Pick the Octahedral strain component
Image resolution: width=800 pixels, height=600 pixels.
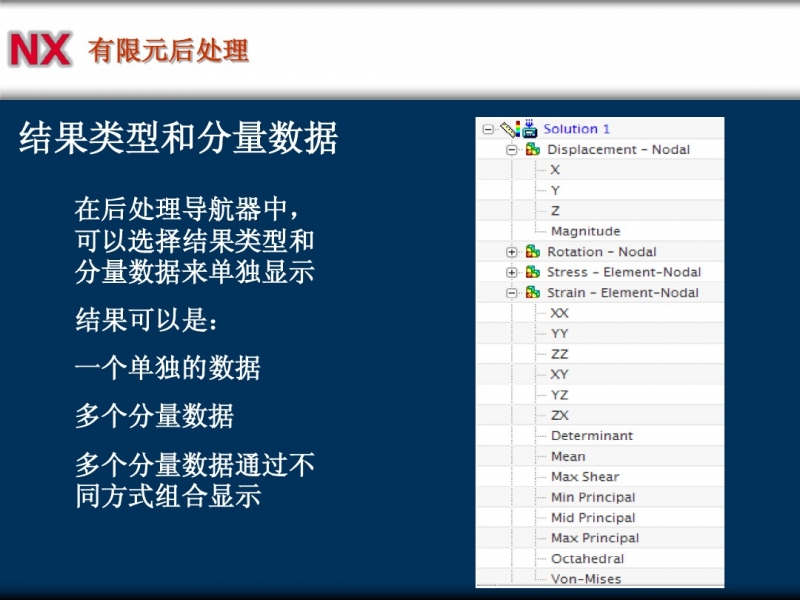(x=587, y=558)
